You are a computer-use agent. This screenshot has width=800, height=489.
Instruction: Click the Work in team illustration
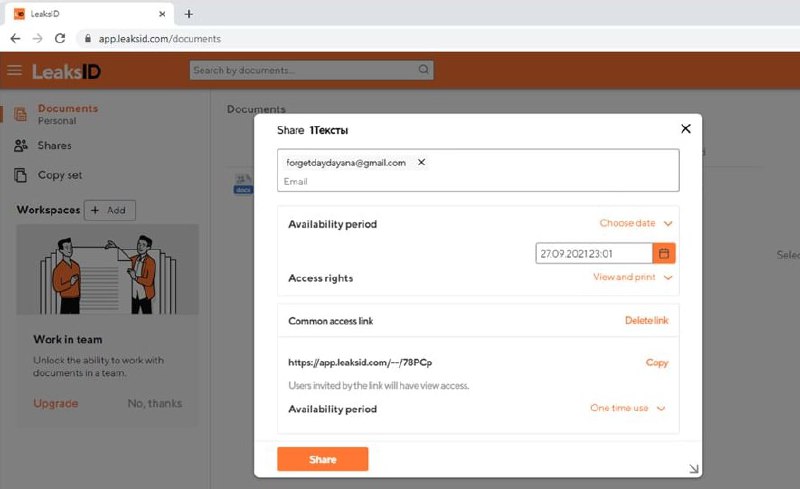108,270
